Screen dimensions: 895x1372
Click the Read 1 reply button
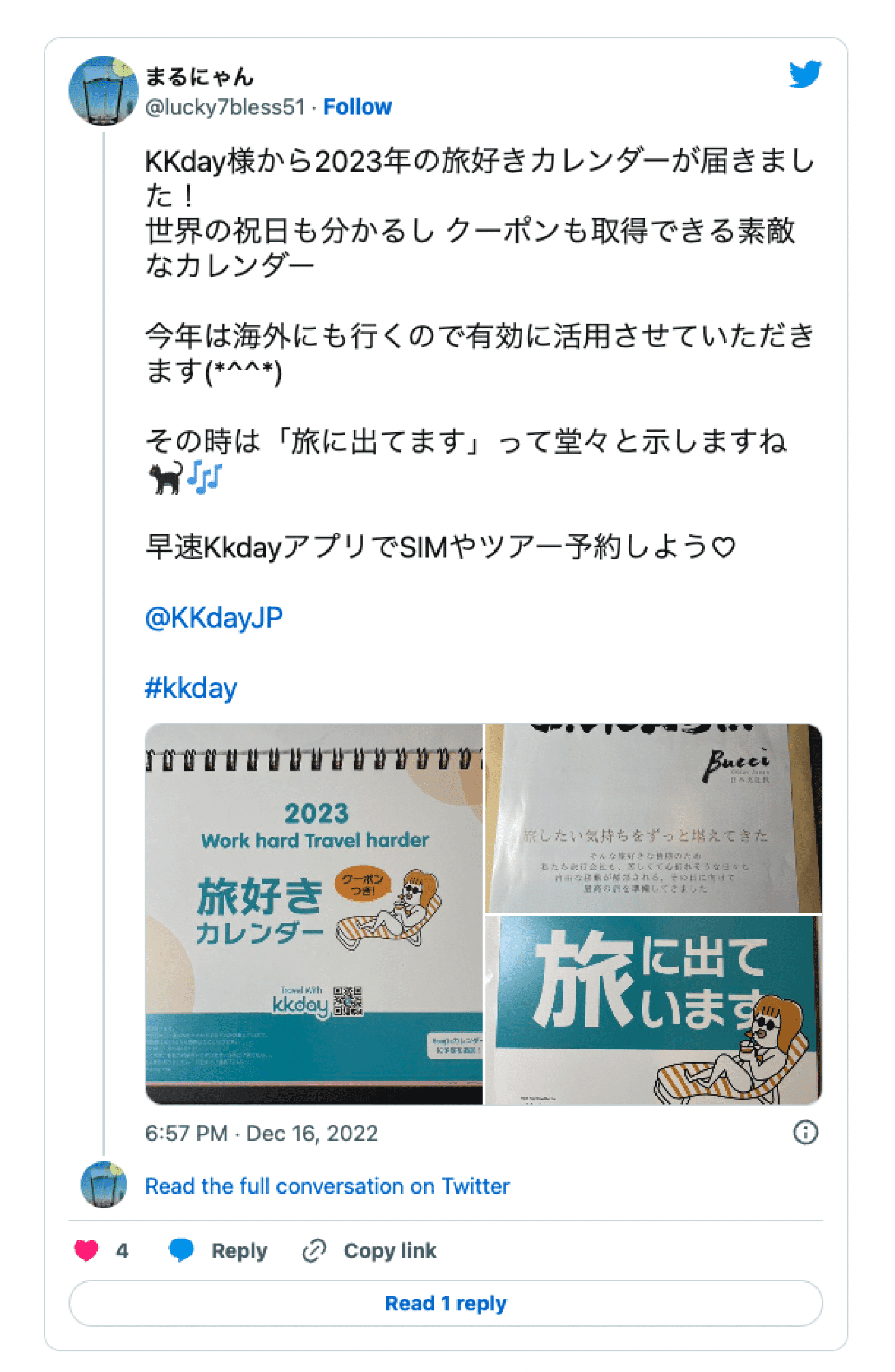pos(446,1303)
